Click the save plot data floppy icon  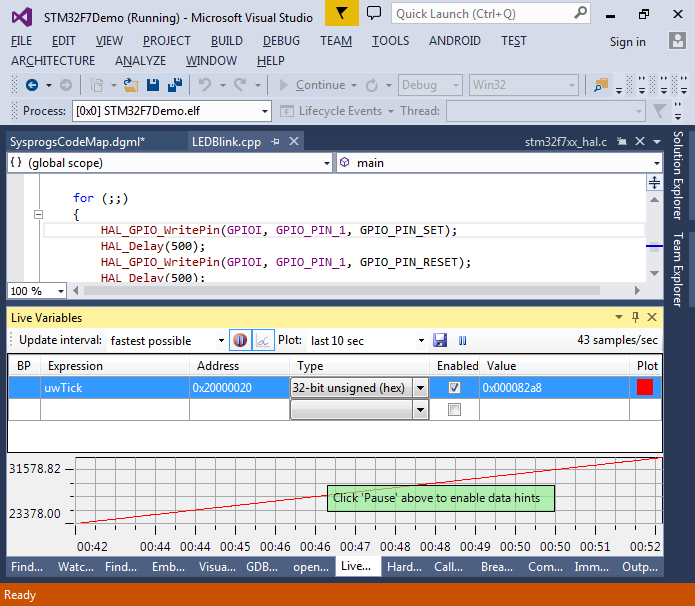click(440, 340)
